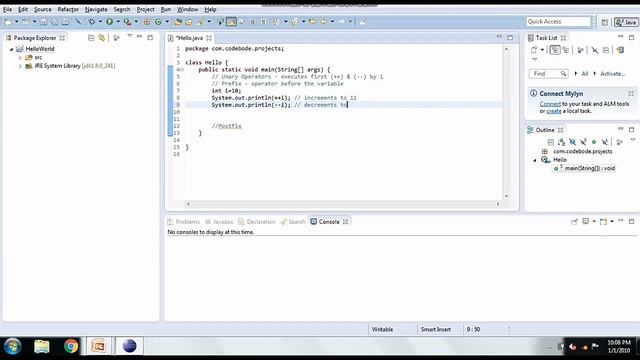The width and height of the screenshot is (640, 360).
Task: Open the Run button dropdown arrow
Action: point(118,22)
